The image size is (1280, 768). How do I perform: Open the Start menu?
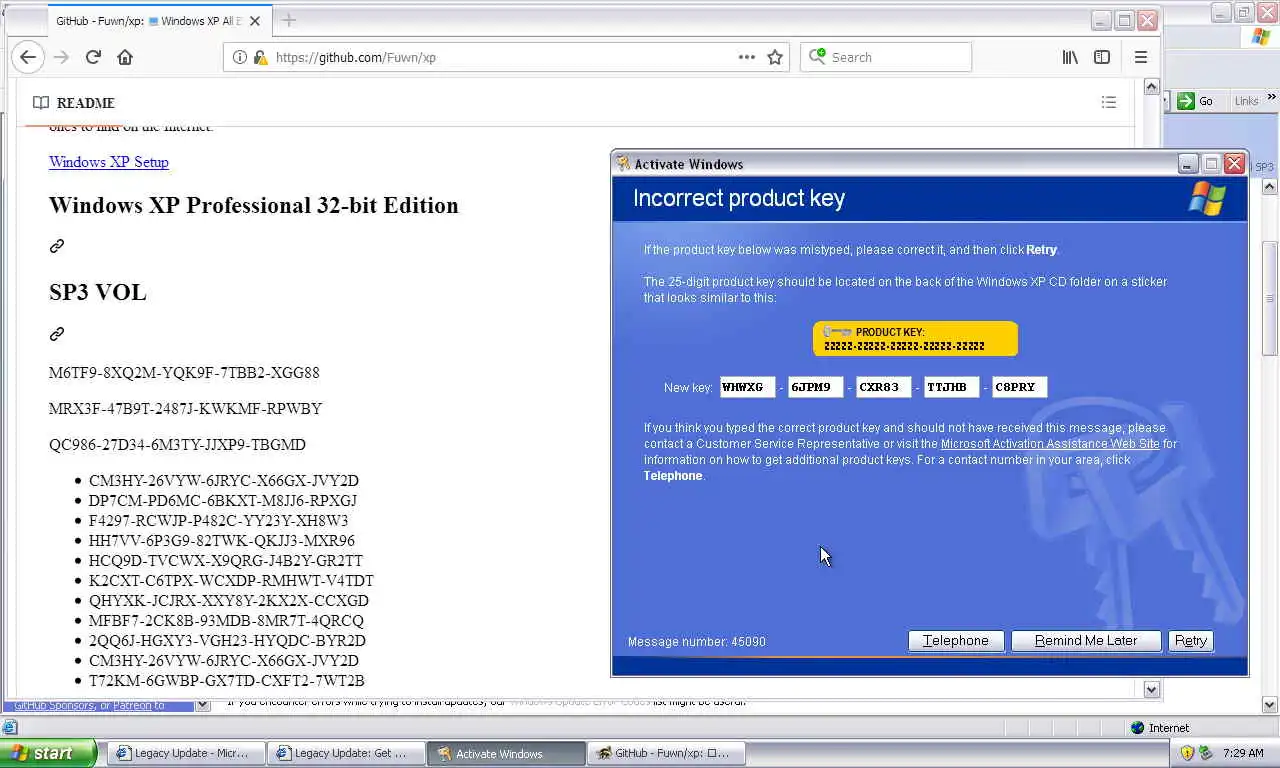click(x=48, y=753)
